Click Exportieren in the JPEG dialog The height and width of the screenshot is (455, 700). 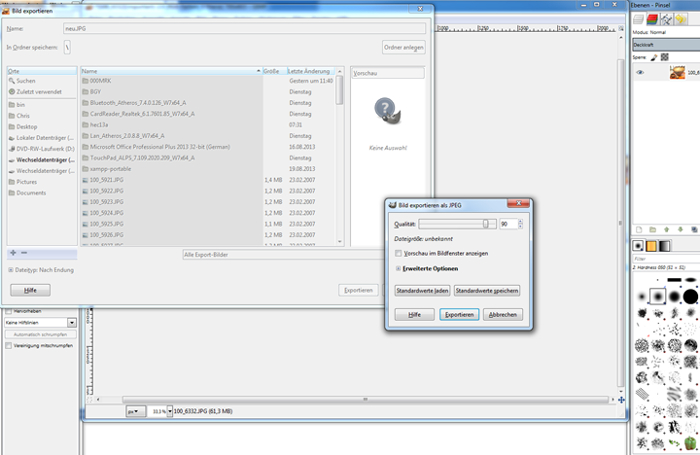pos(459,314)
